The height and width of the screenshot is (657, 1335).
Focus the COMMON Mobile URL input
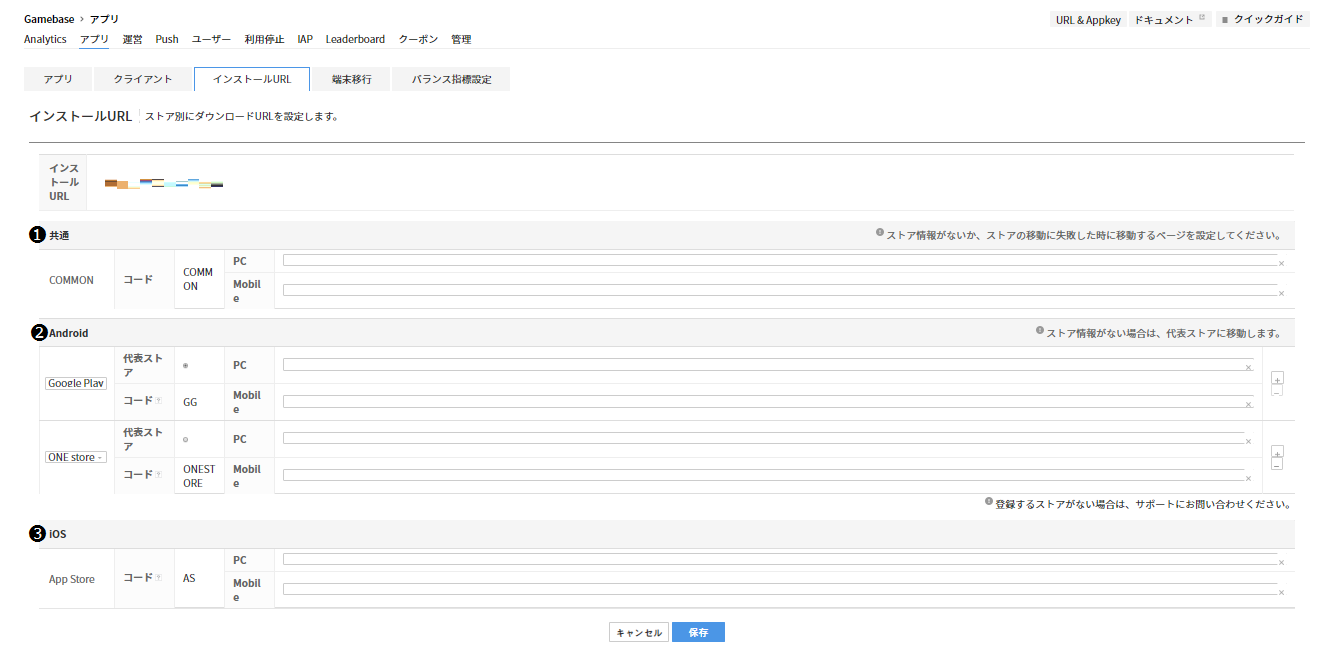pyautogui.click(x=779, y=290)
